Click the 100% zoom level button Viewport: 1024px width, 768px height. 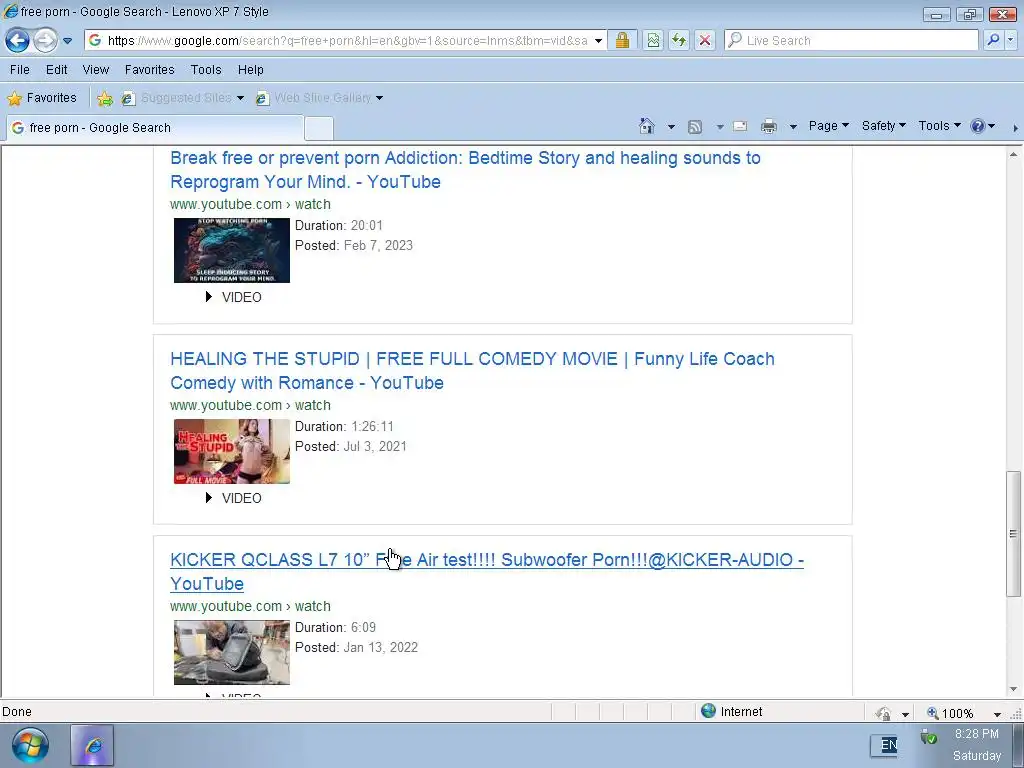pyautogui.click(x=950, y=713)
